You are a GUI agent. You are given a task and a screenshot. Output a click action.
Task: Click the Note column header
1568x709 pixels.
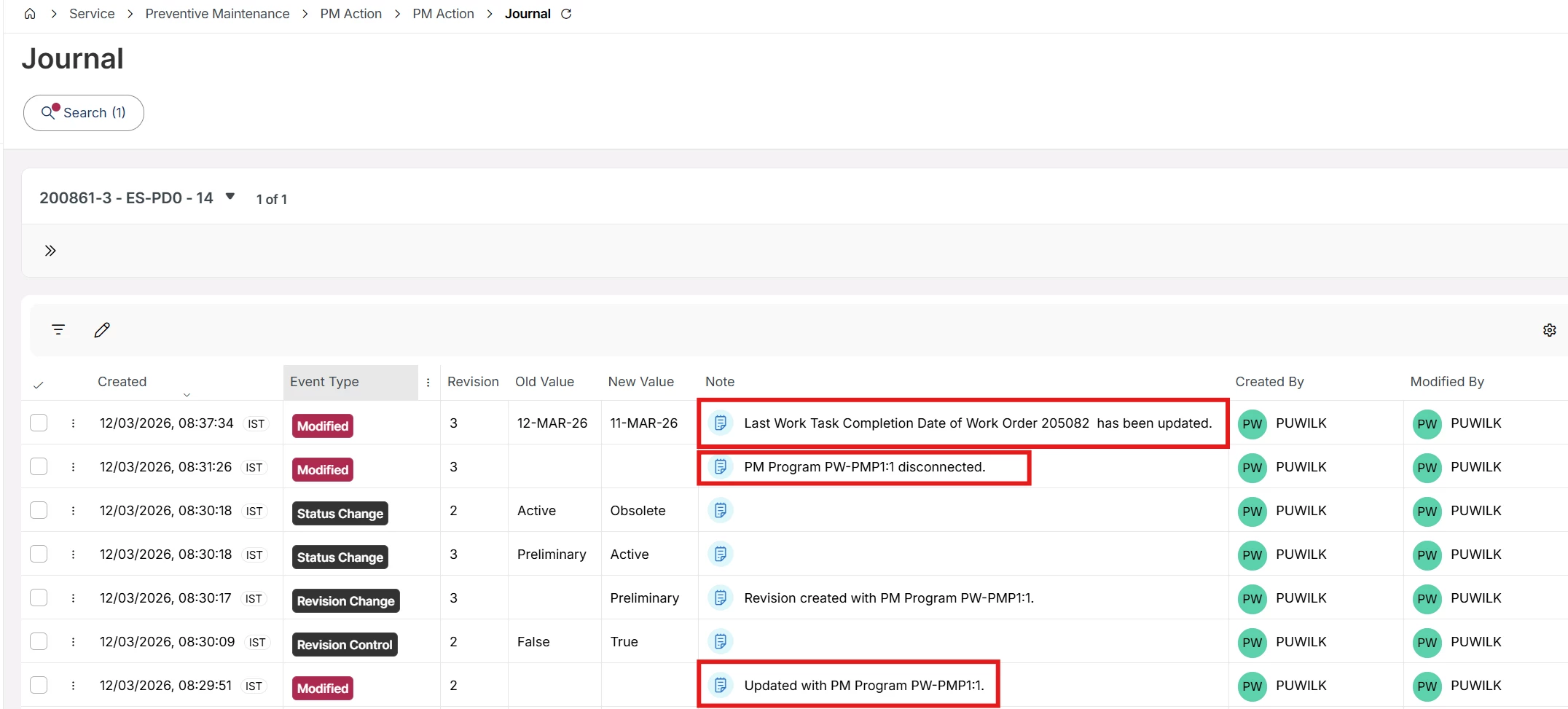720,382
